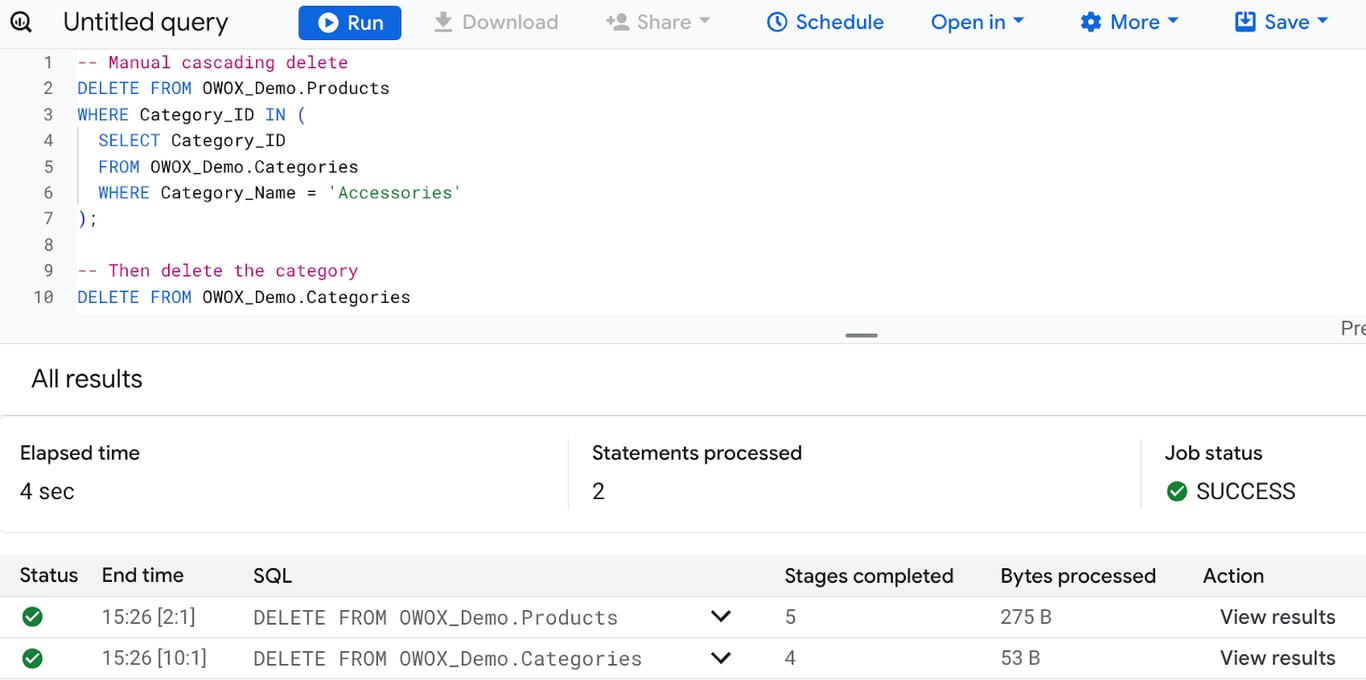Click the Untitled query tab title

[x=146, y=22]
